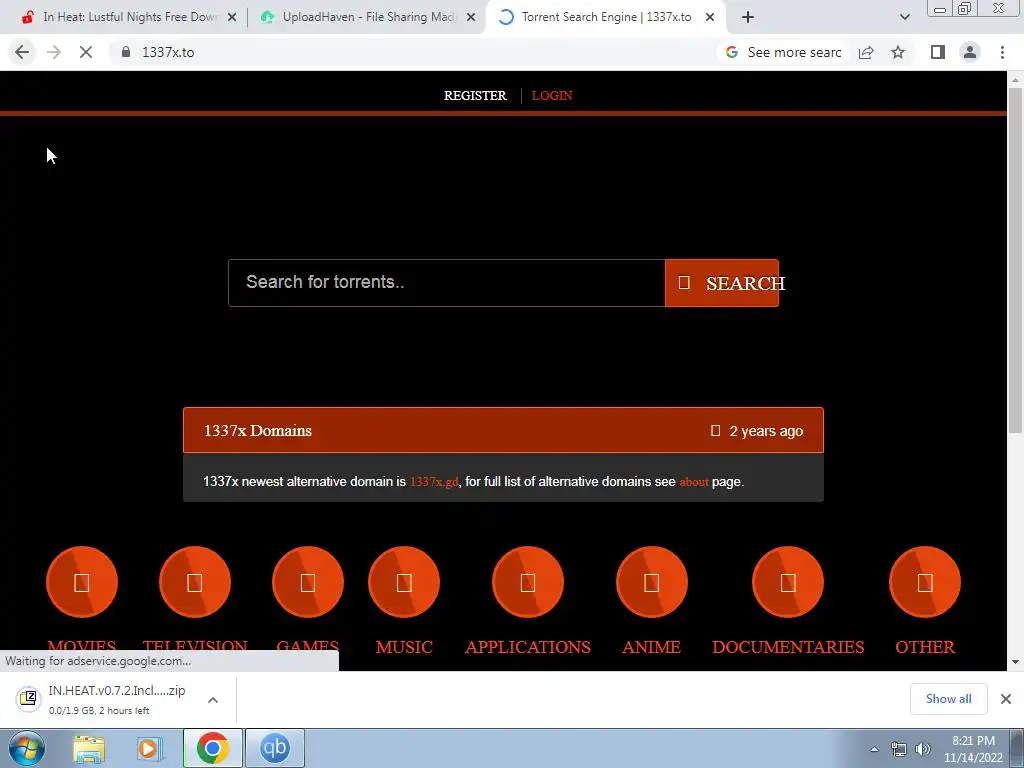Click the volume speaker tray icon

(922, 749)
